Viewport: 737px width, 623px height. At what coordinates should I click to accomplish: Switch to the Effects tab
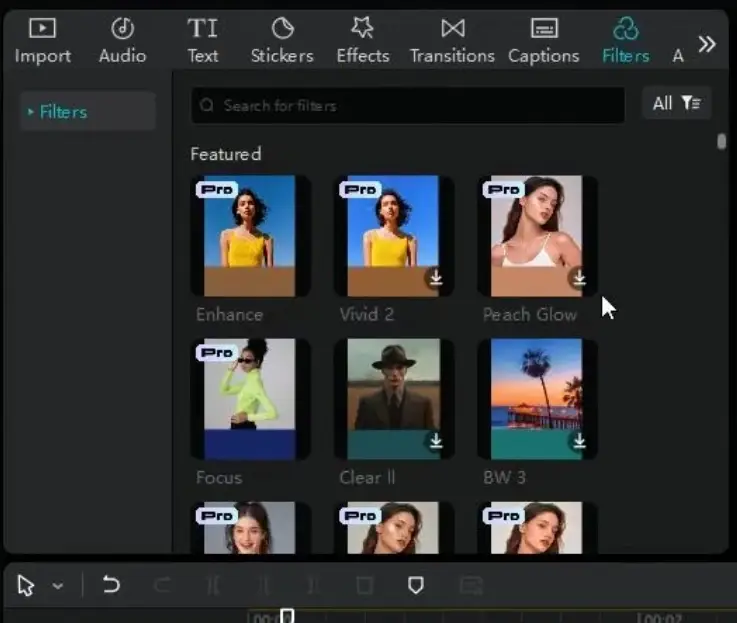point(363,41)
